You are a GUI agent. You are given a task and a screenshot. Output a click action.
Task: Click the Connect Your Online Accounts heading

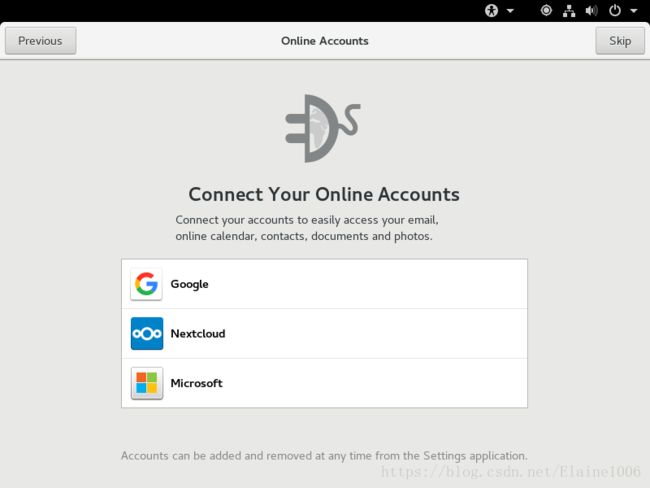coord(324,194)
